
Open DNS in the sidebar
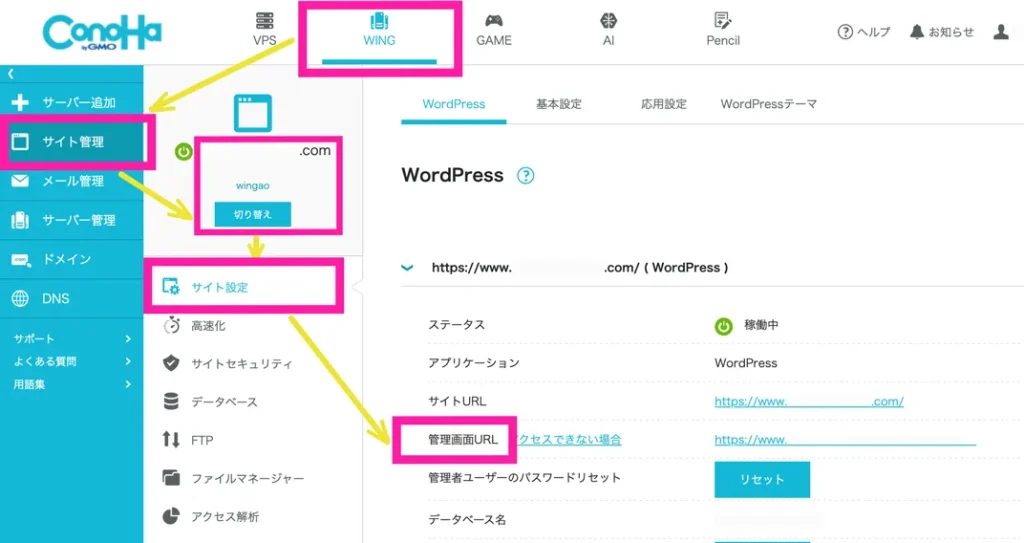tap(71, 298)
